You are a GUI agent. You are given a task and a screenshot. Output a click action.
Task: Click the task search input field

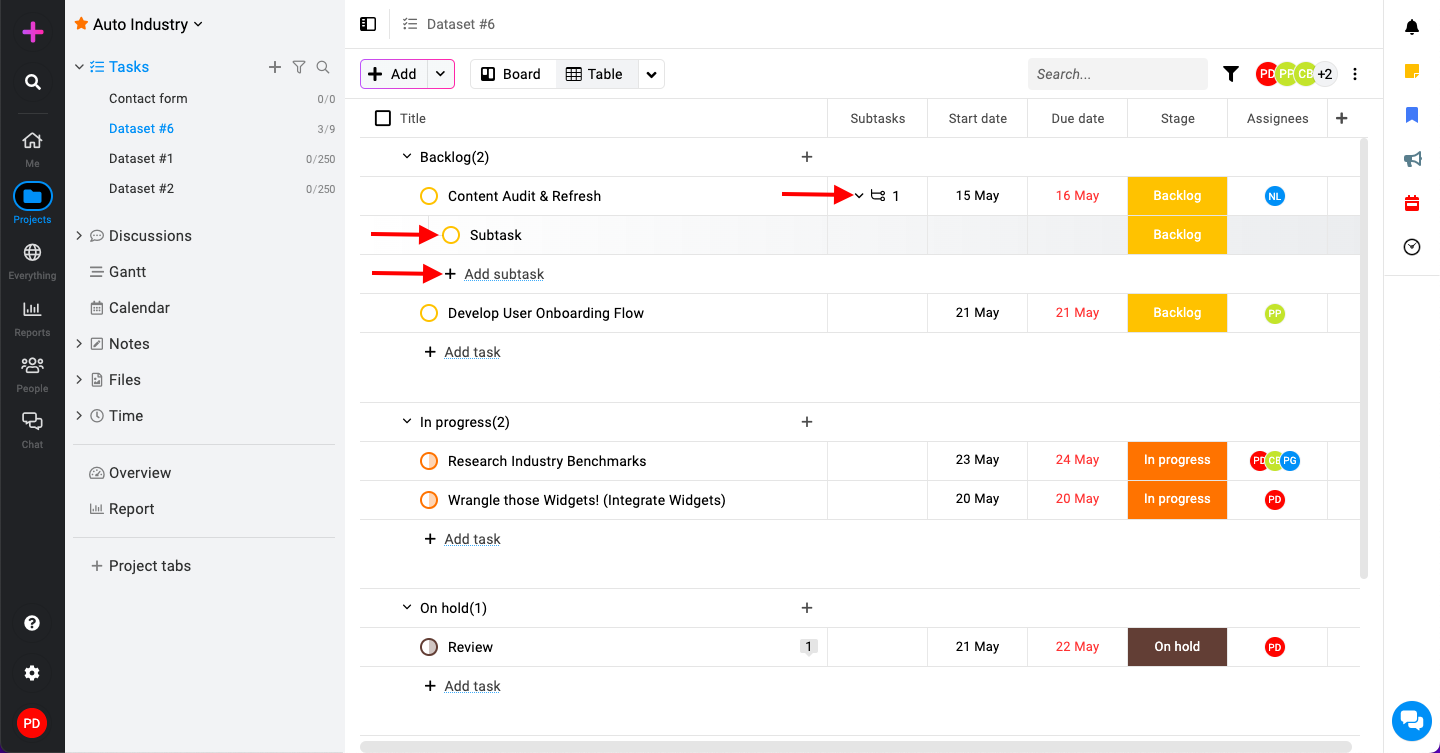pos(1118,74)
